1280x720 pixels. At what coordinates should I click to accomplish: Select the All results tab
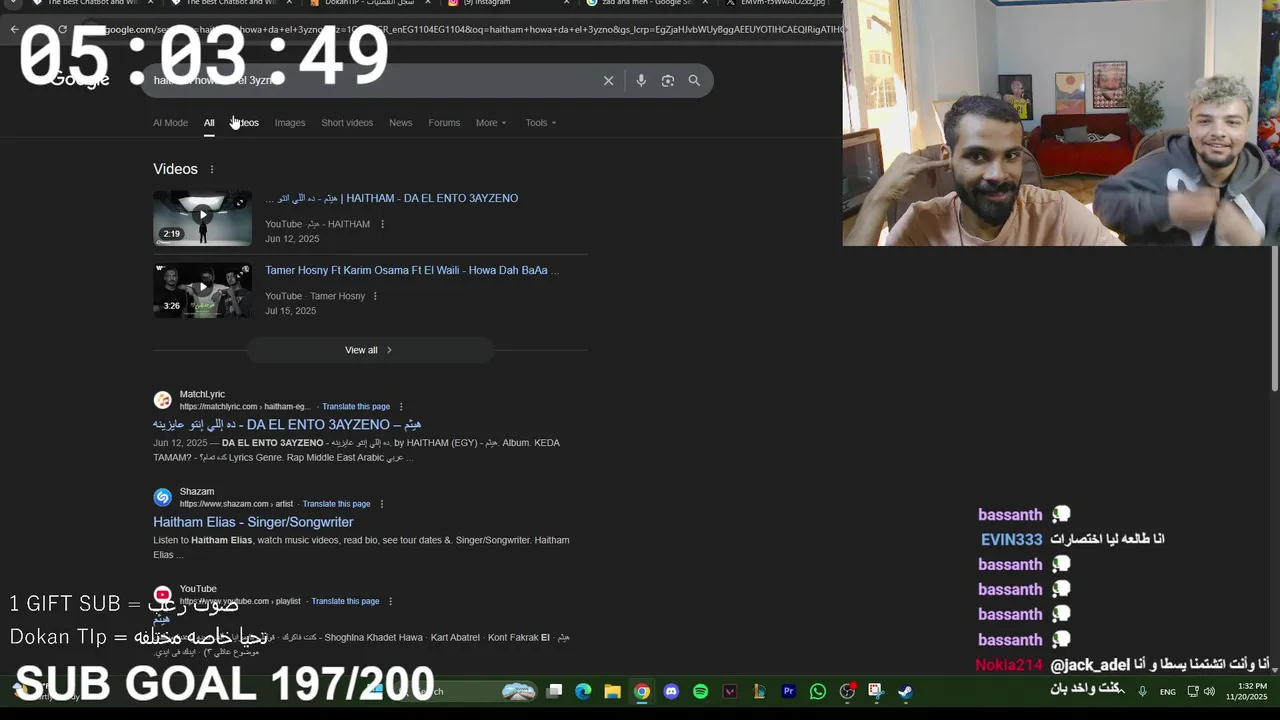pyautogui.click(x=209, y=123)
